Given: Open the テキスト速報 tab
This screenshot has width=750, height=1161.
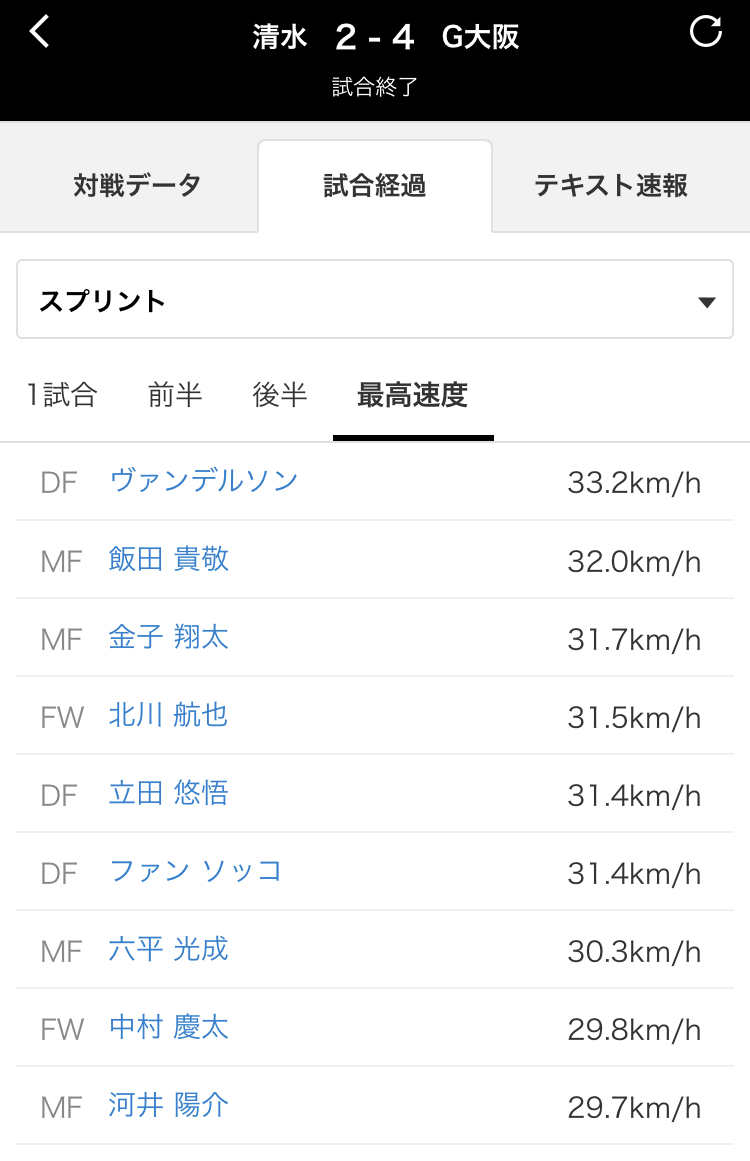Looking at the screenshot, I should point(611,186).
